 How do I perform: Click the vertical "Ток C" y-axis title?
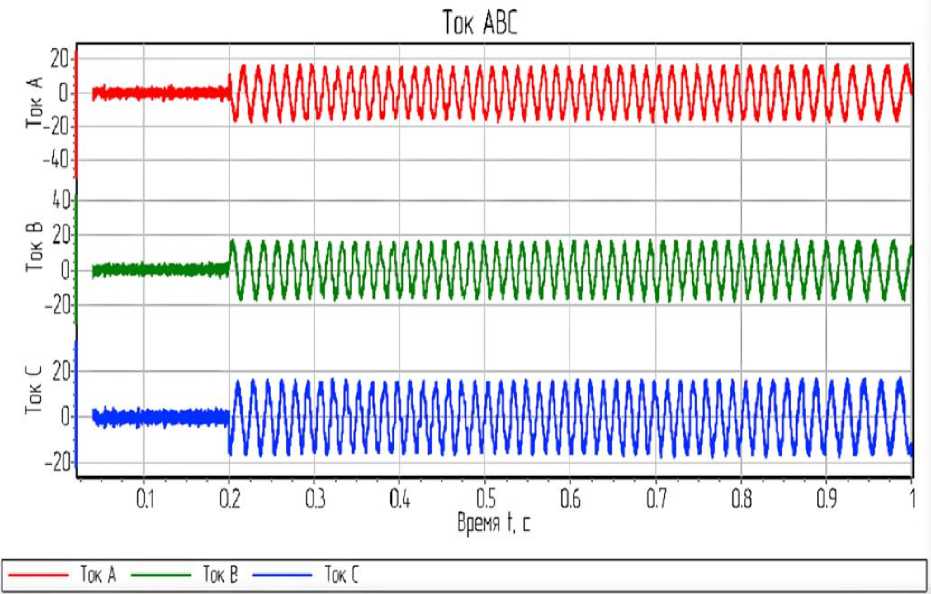pyautogui.click(x=34, y=390)
